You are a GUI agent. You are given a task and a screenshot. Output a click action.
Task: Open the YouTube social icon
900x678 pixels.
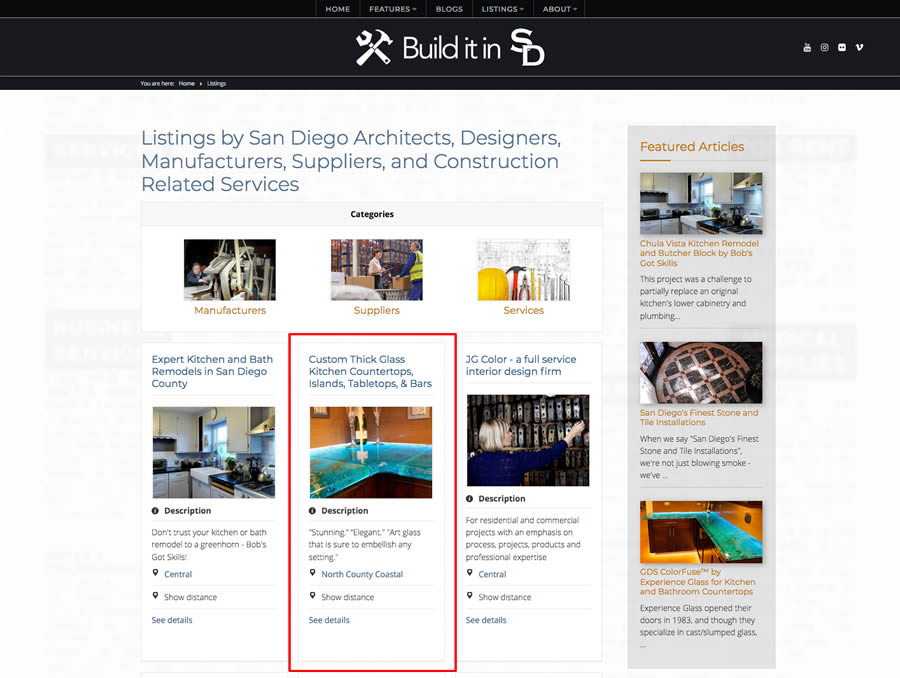[x=807, y=48]
